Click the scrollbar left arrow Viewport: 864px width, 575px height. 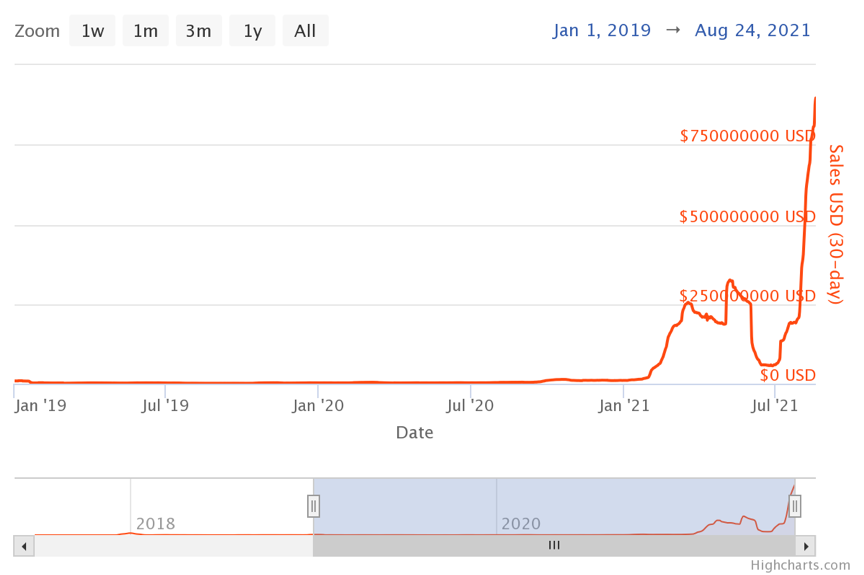(24, 546)
